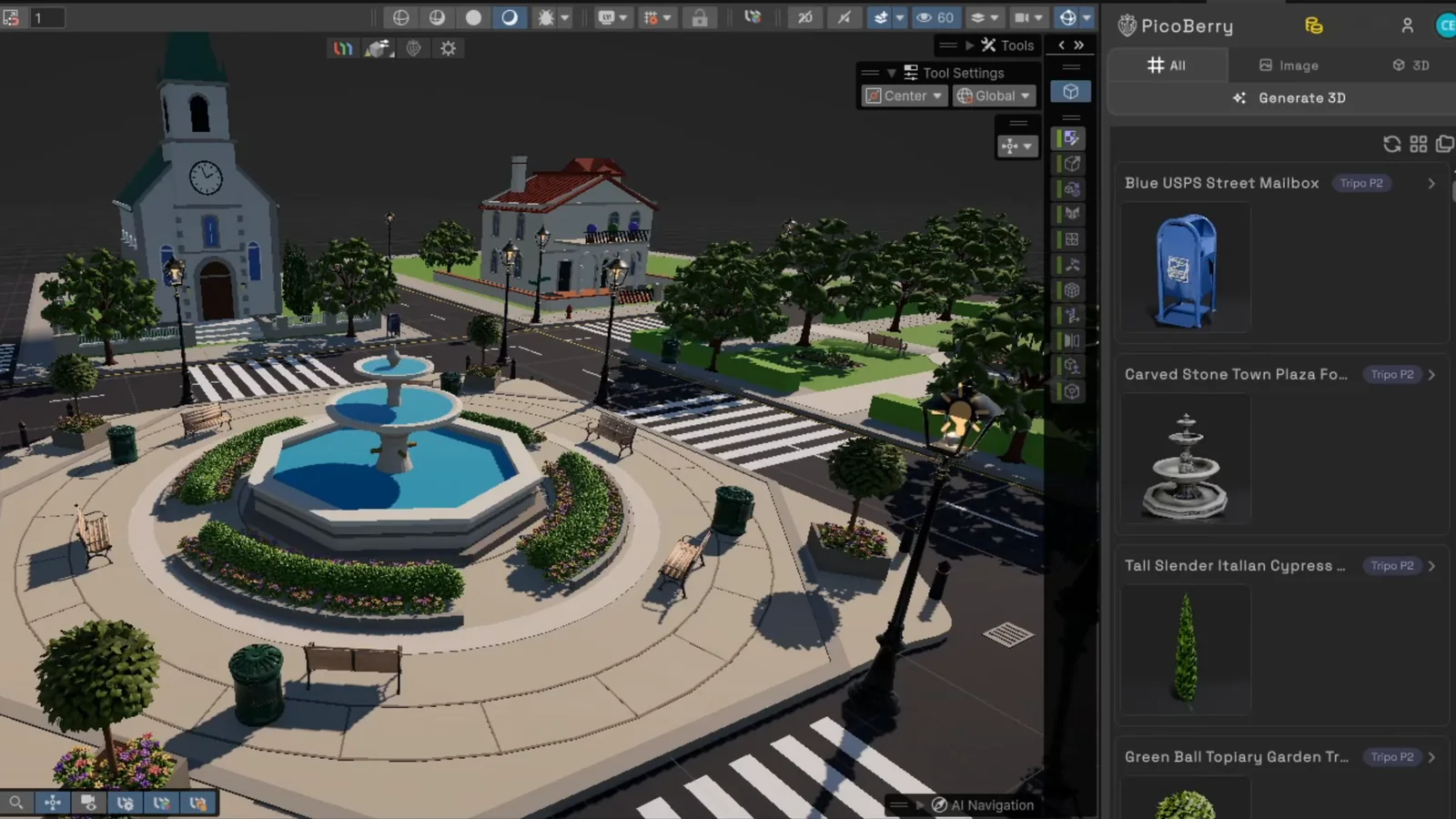
Task: Open the stone fountain model thumbnail
Action: (x=1185, y=460)
